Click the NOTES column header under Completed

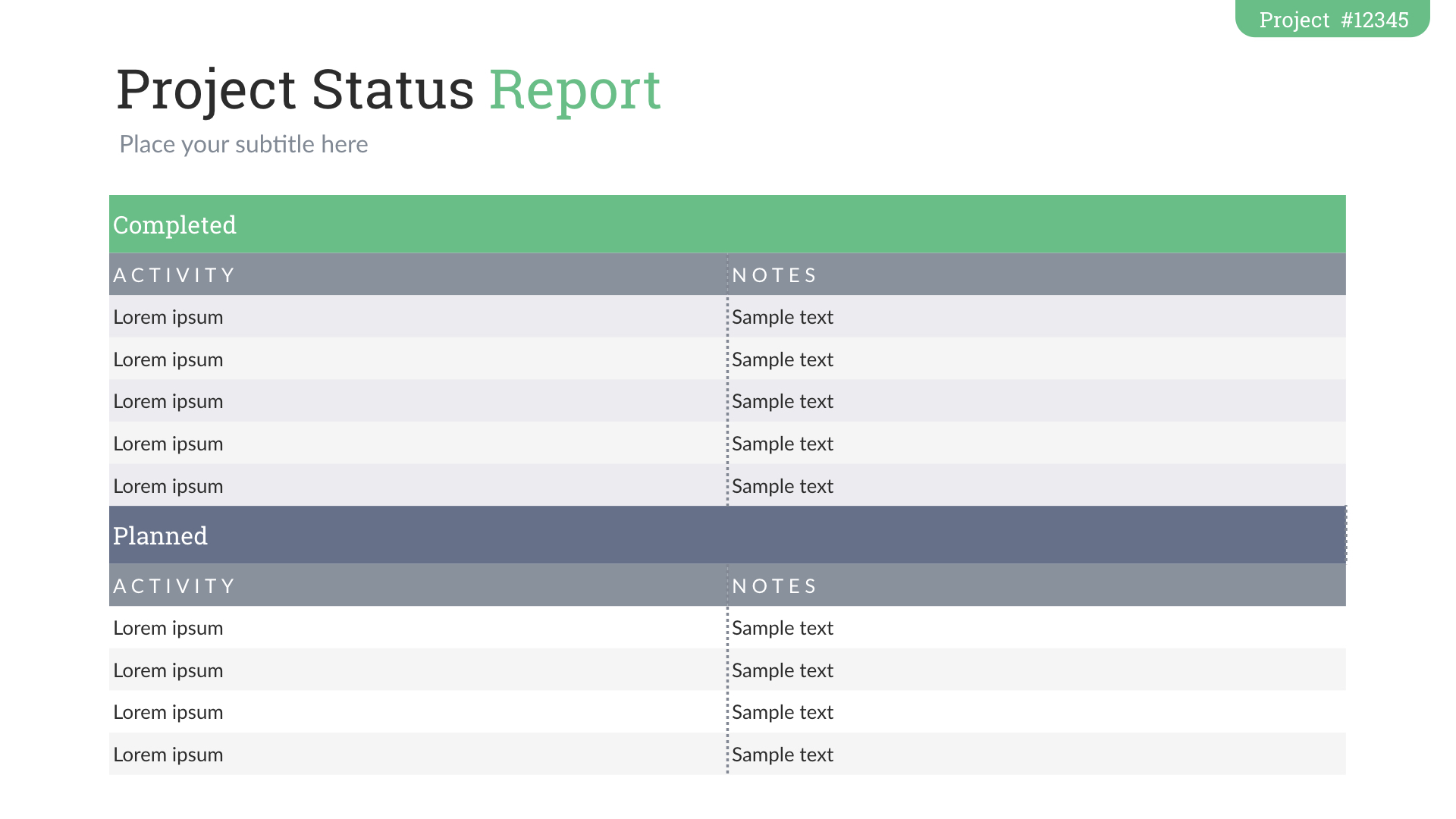click(774, 275)
